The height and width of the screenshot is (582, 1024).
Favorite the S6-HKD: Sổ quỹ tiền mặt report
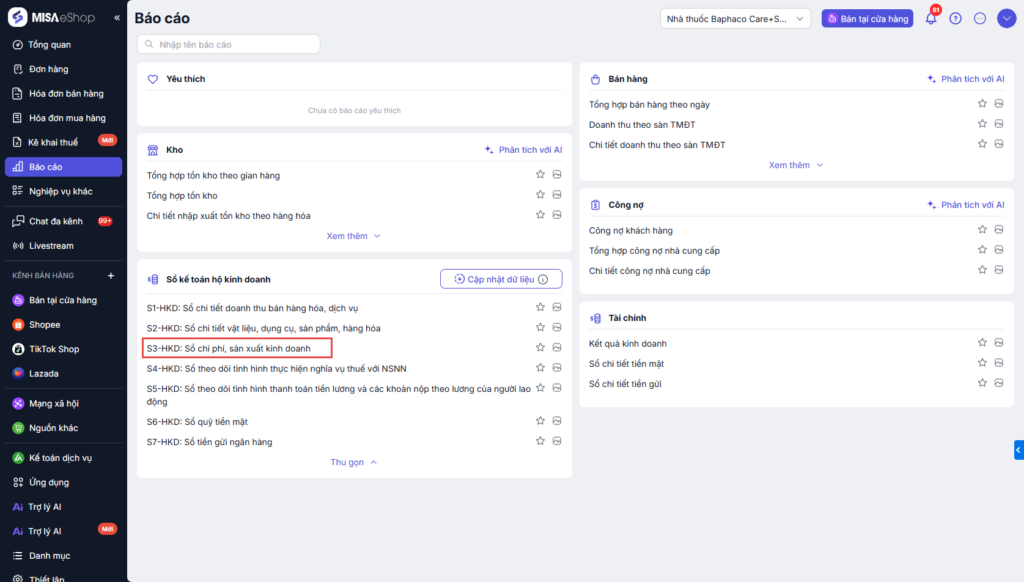540,421
